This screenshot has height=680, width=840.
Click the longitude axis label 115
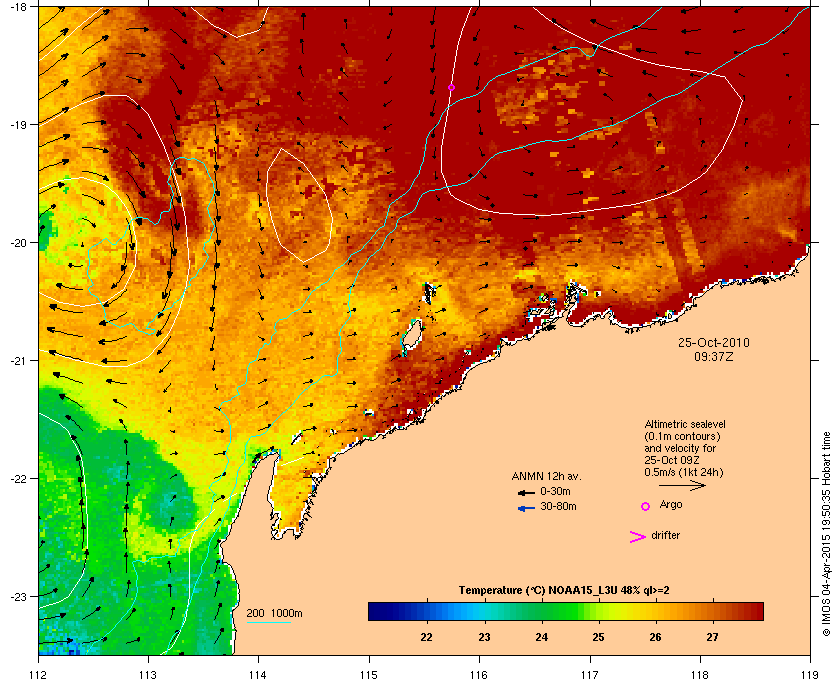click(x=369, y=675)
